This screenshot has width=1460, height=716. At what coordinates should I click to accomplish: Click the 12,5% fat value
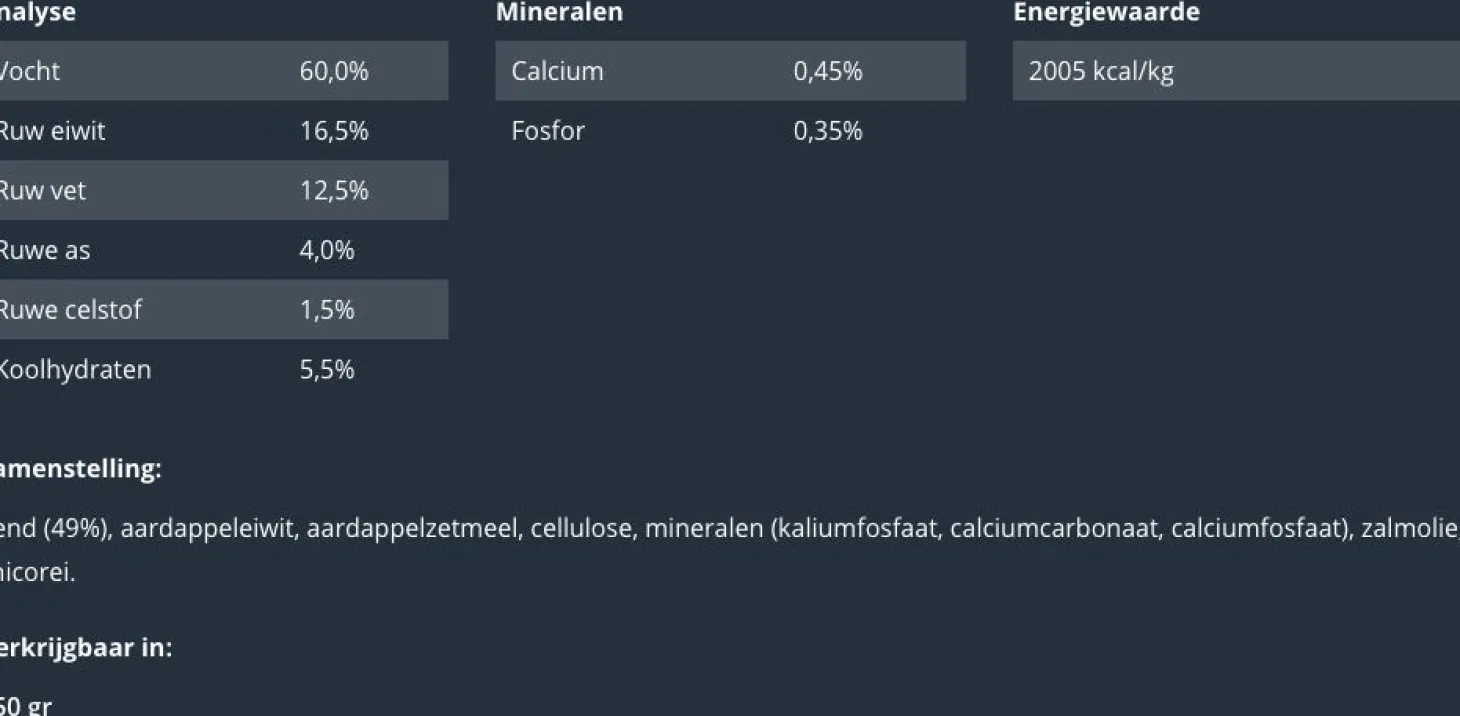point(334,190)
